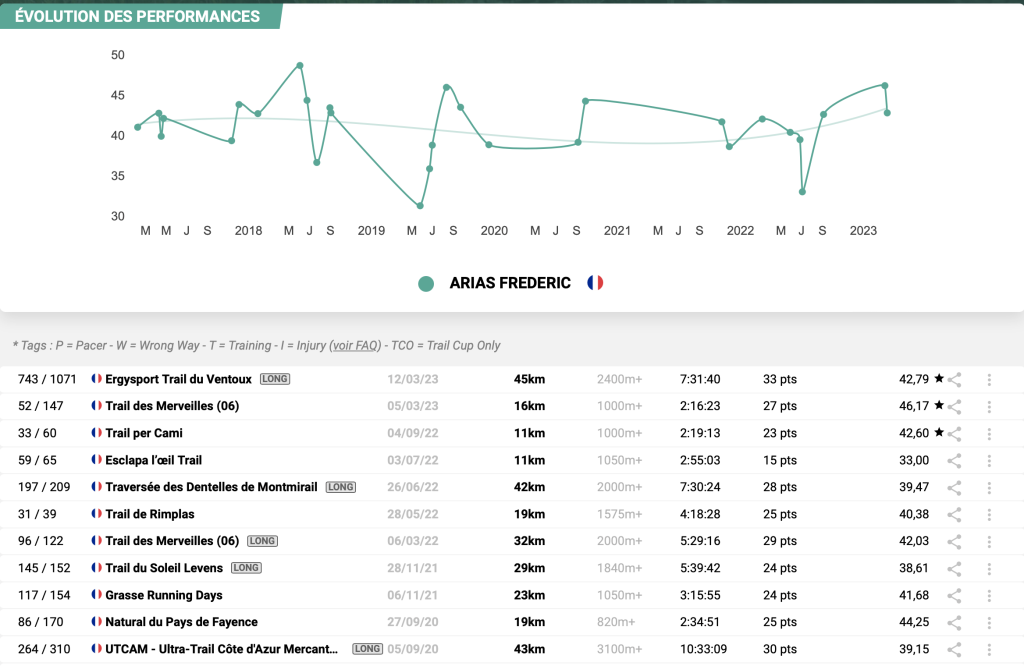The width and height of the screenshot is (1024, 666).
Task: Click the star beside score 42,79
Action: click(x=938, y=380)
